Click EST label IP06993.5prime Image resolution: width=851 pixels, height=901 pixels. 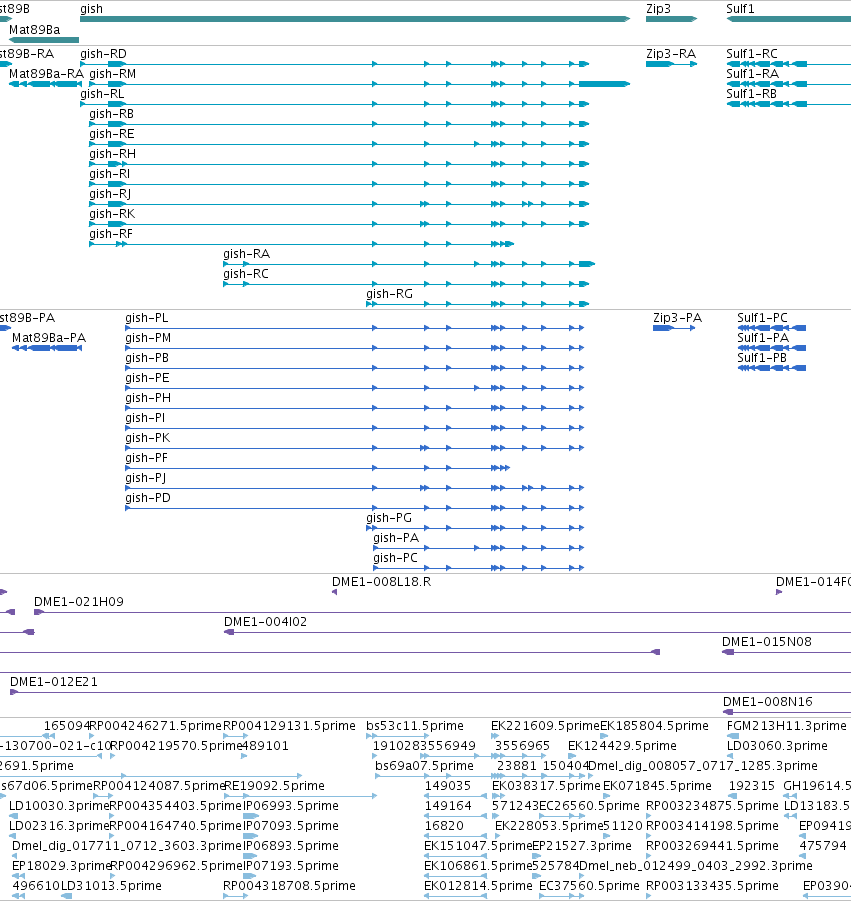point(290,806)
